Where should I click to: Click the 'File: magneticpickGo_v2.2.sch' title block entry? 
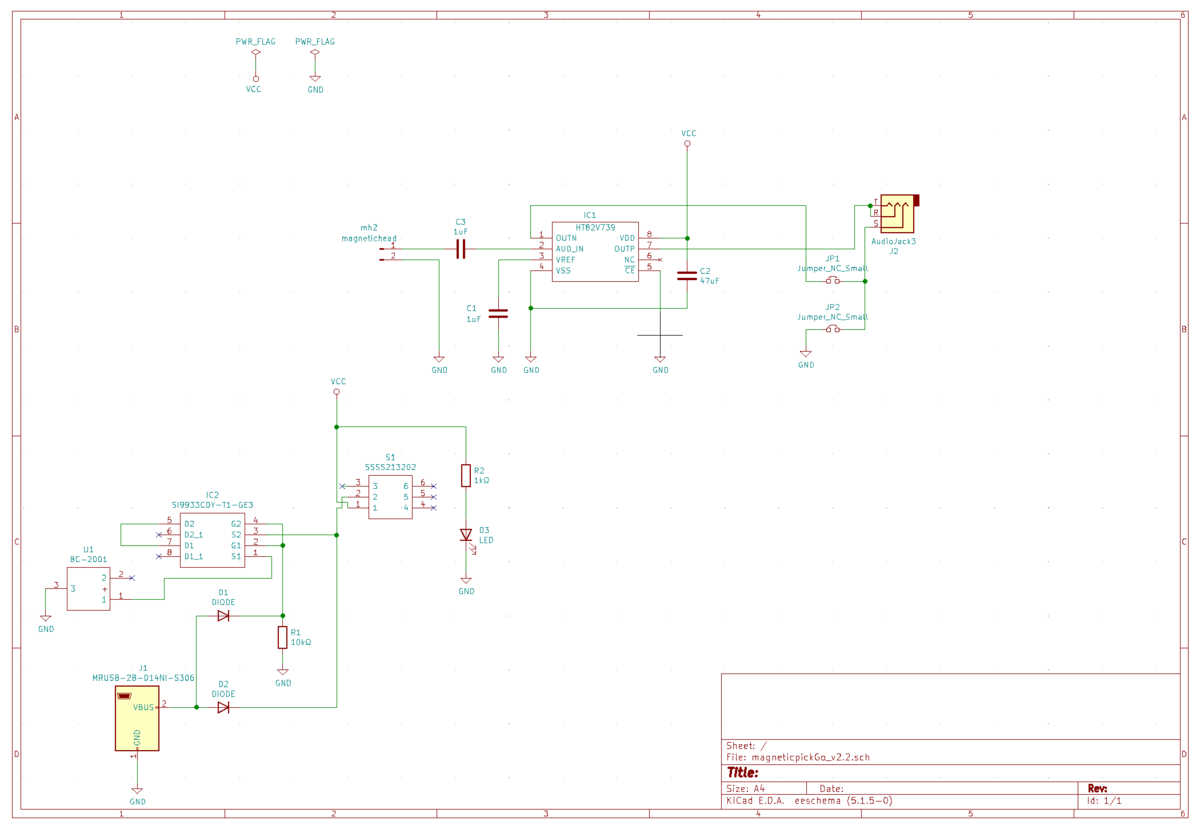click(797, 757)
